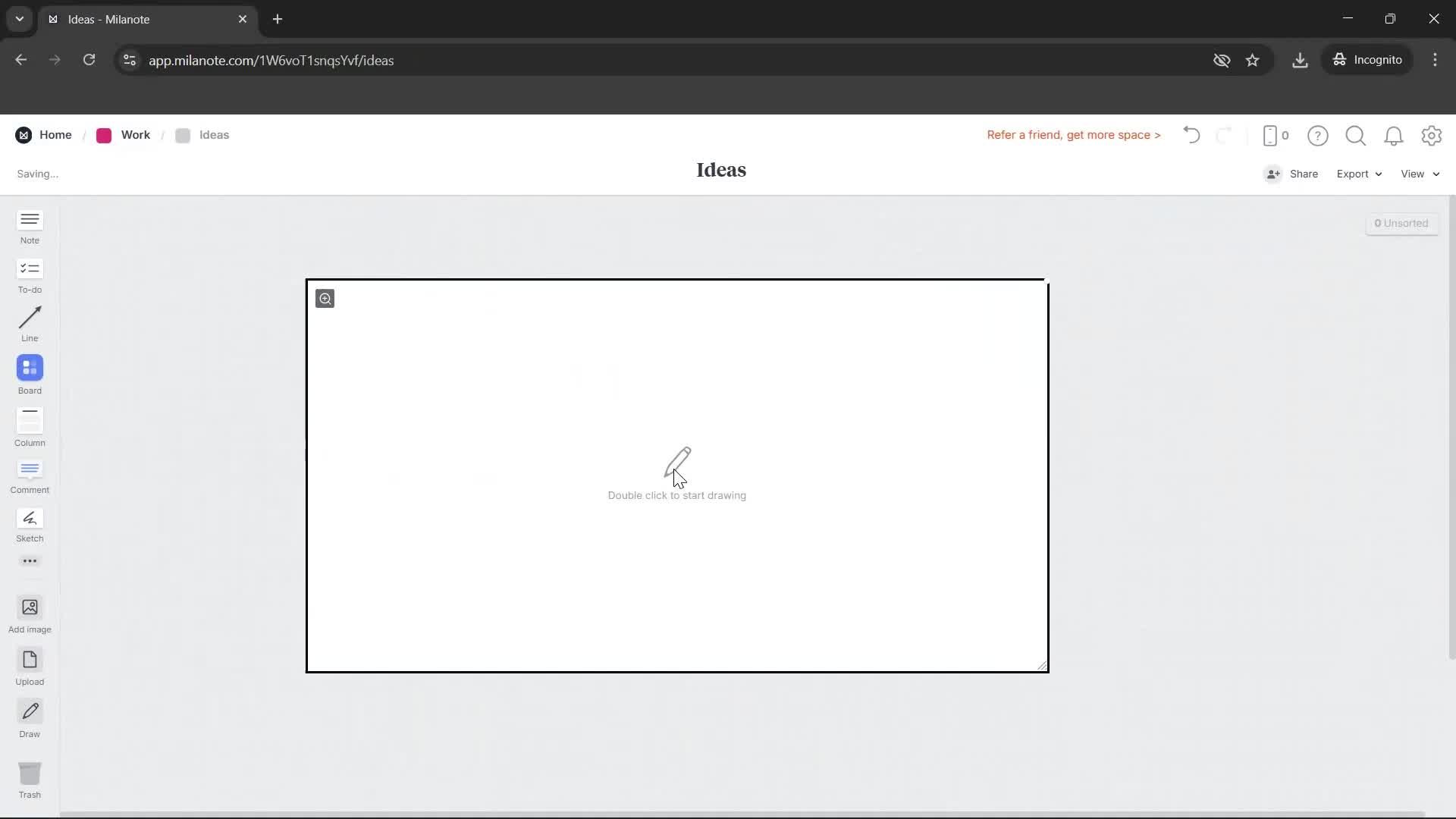Pick the Draw tool
This screenshot has height=819, width=1456.
pyautogui.click(x=30, y=719)
